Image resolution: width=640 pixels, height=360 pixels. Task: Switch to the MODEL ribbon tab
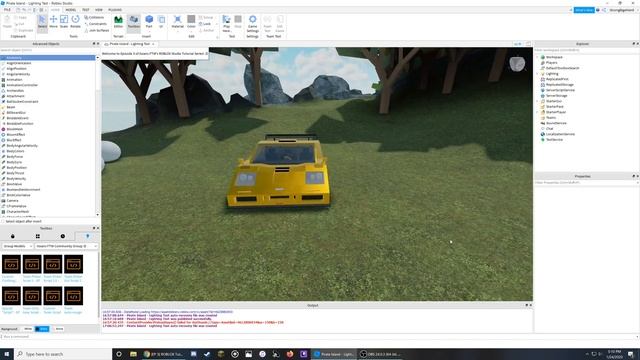[71, 9]
